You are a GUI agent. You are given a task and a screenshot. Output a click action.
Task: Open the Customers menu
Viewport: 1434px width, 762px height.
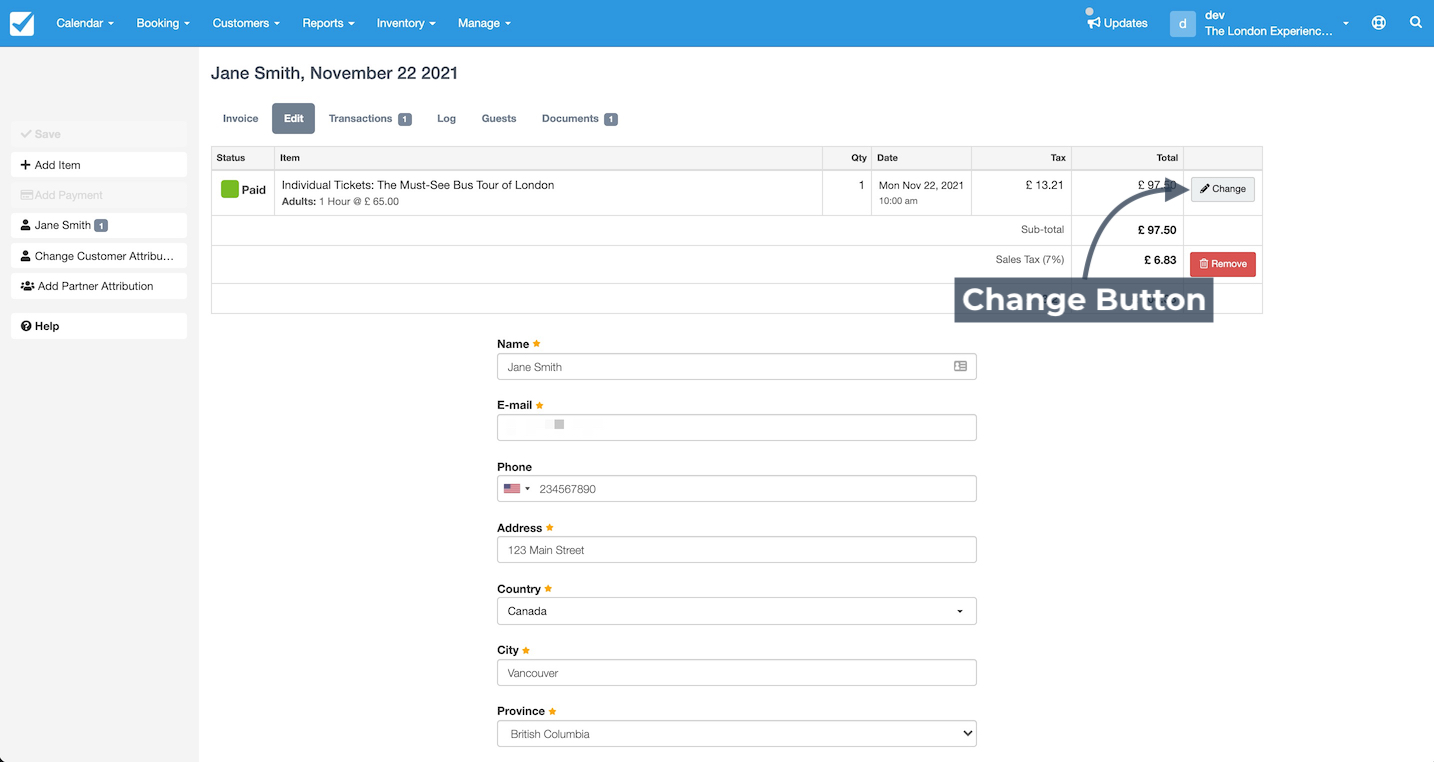pos(246,23)
